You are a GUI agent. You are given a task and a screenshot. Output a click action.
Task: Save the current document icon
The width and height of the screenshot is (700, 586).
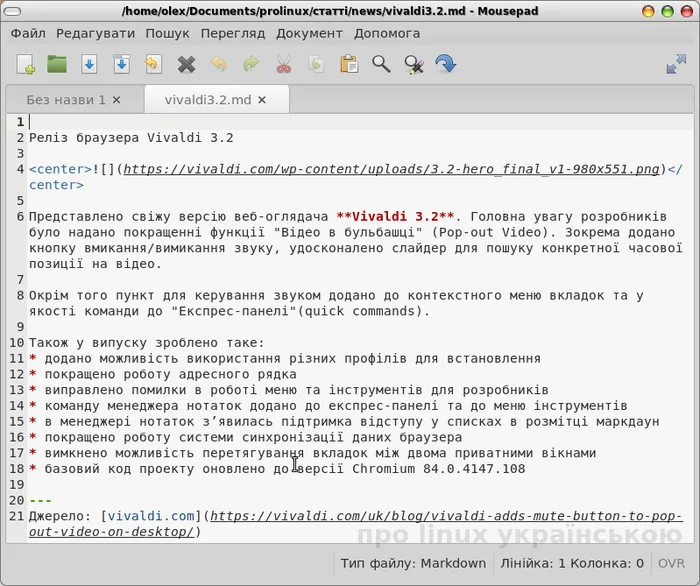89,64
